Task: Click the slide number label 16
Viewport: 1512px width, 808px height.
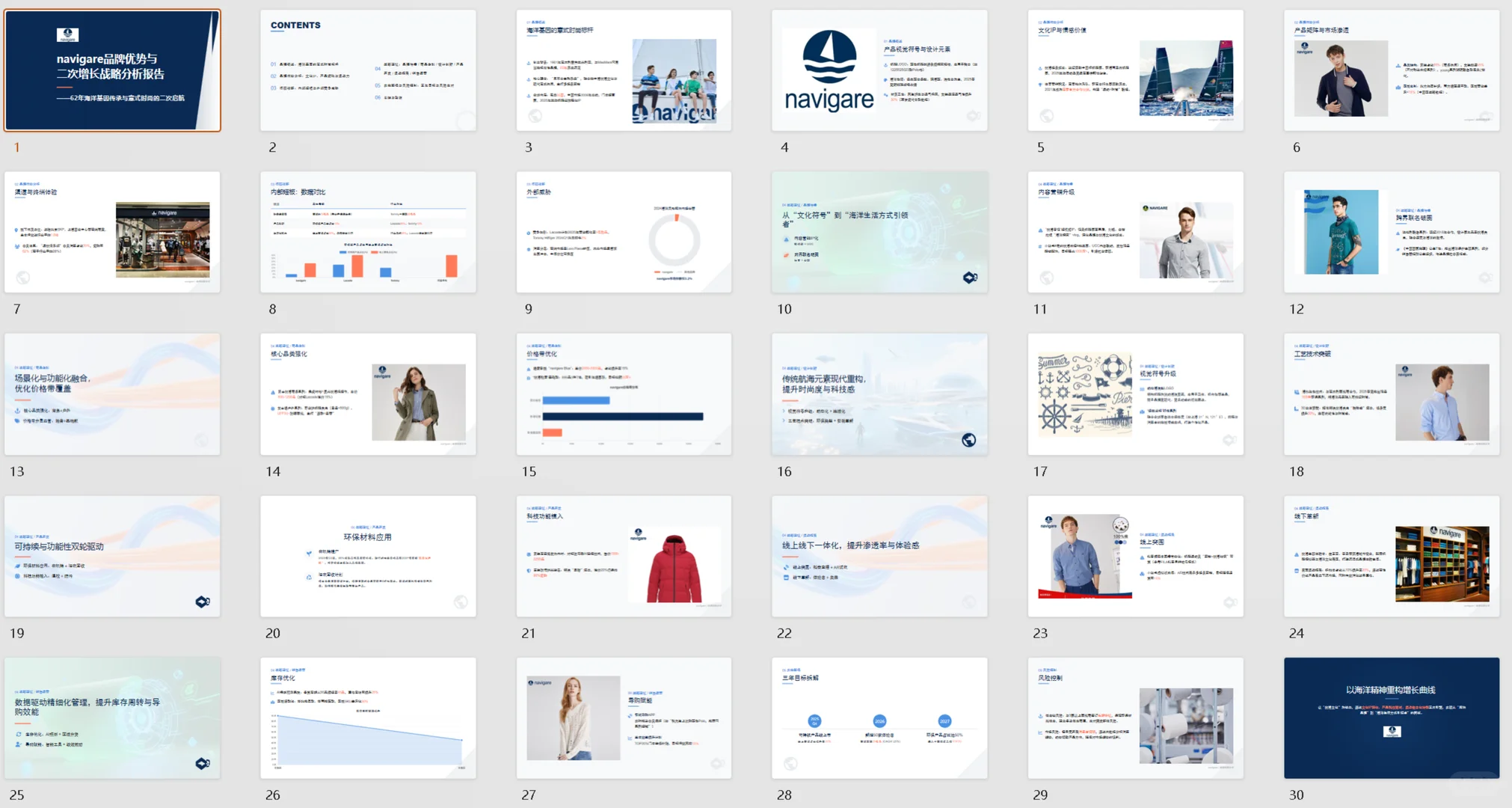Action: (x=784, y=471)
